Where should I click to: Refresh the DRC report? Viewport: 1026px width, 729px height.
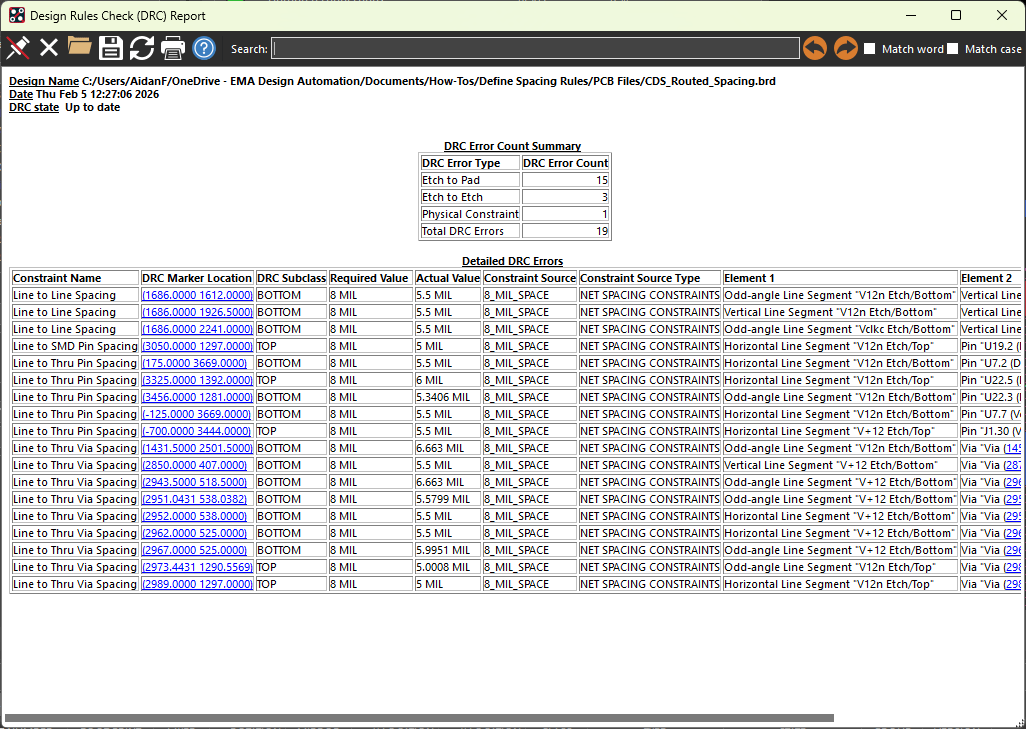pos(142,48)
